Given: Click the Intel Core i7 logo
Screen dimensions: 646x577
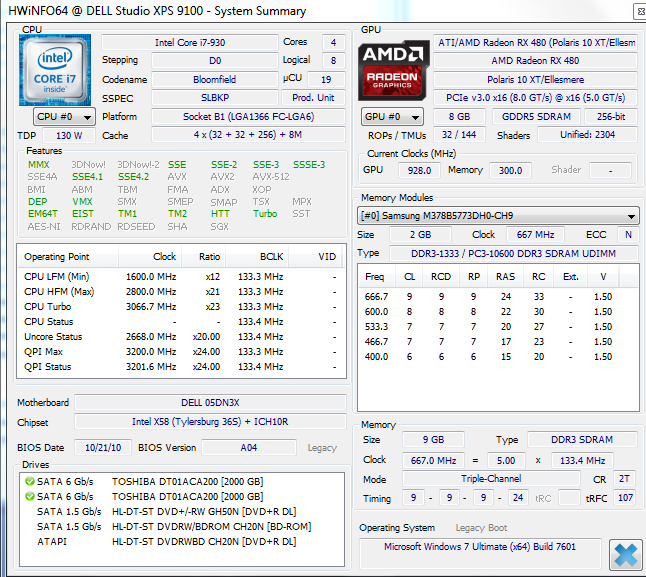Looking at the screenshot, I should (x=55, y=70).
